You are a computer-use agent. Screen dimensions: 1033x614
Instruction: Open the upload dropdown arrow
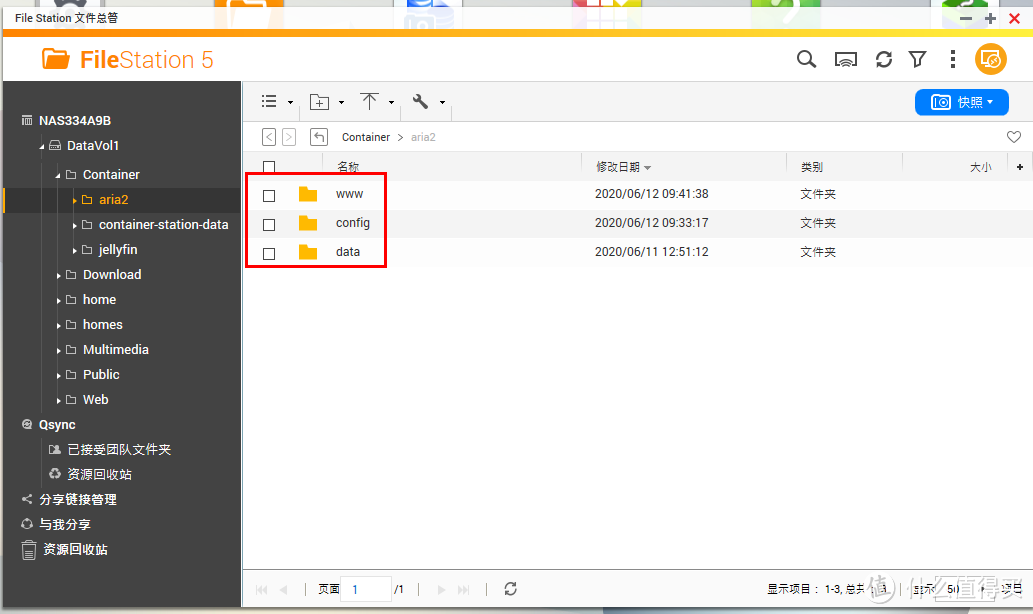click(391, 103)
